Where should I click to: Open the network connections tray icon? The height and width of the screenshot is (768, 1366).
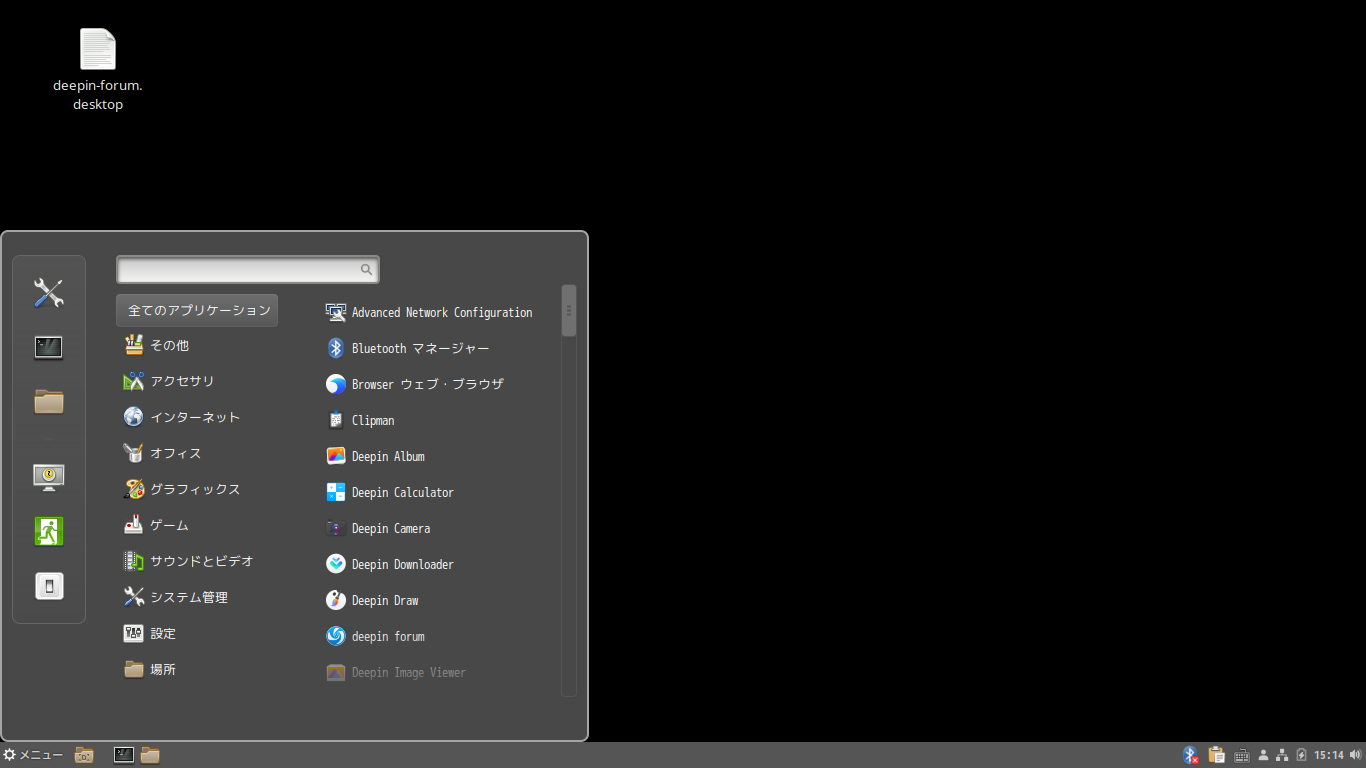(x=1282, y=755)
